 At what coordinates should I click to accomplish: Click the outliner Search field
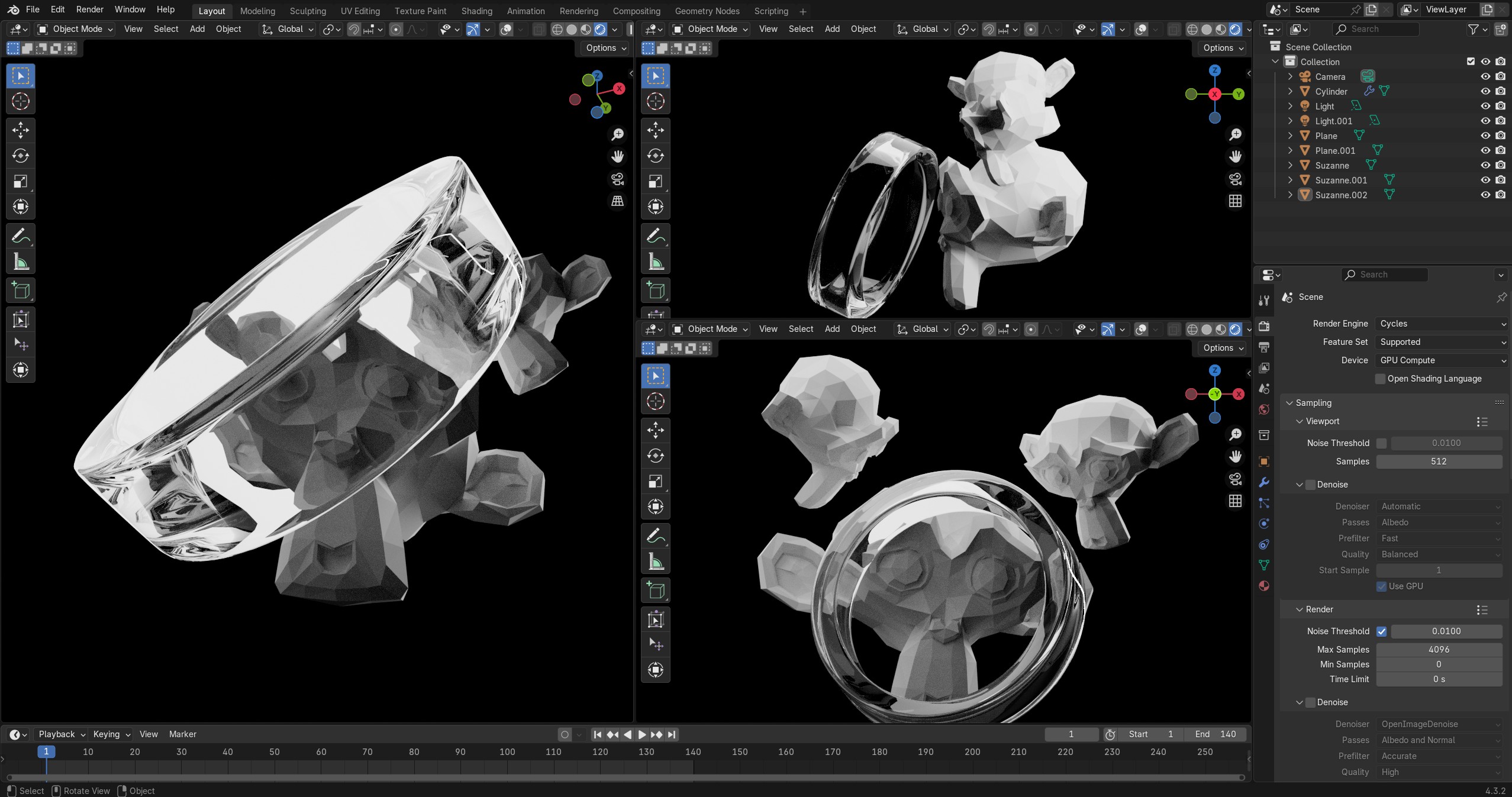pos(1375,29)
